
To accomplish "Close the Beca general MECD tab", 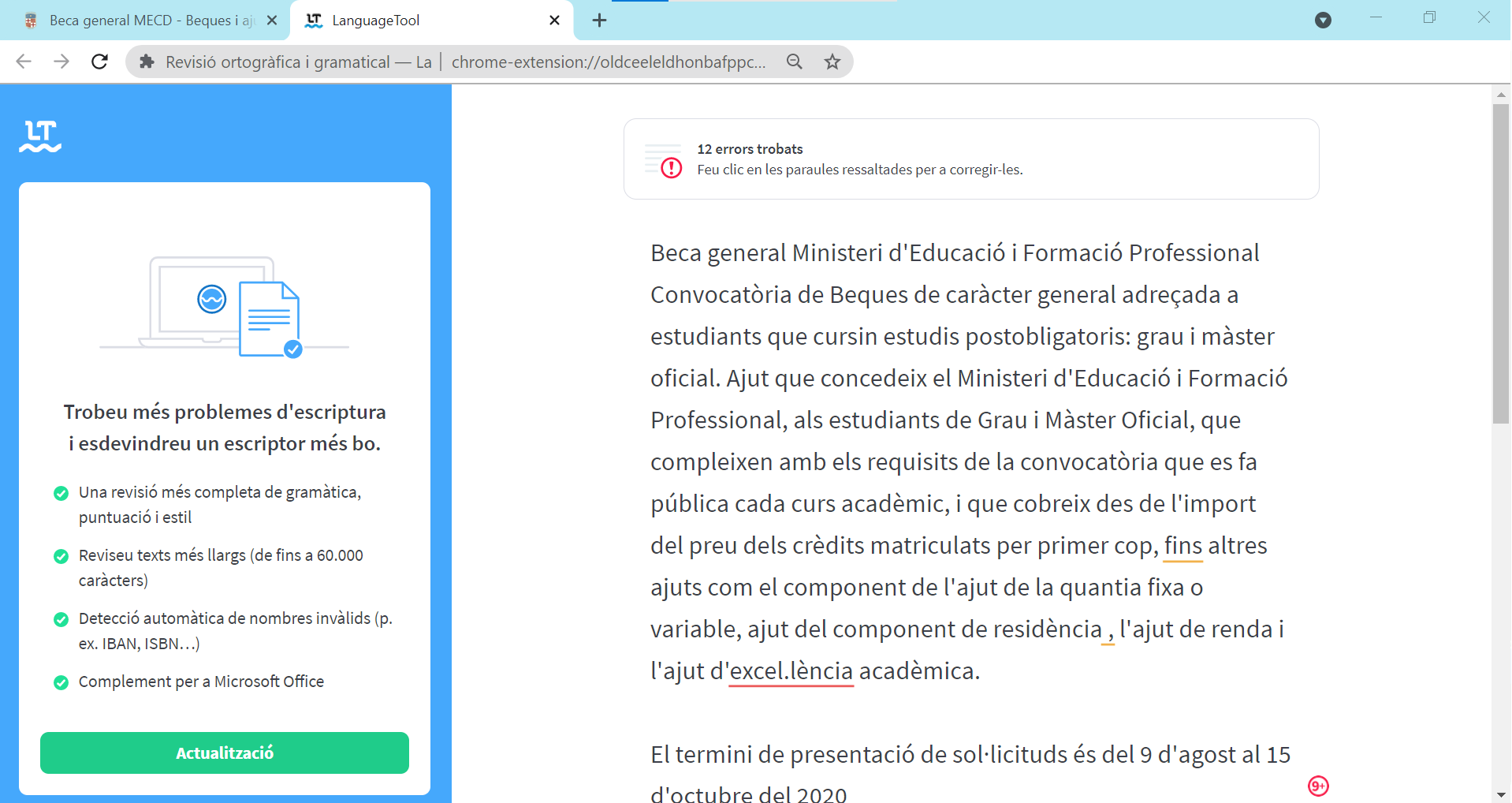I will (272, 21).
